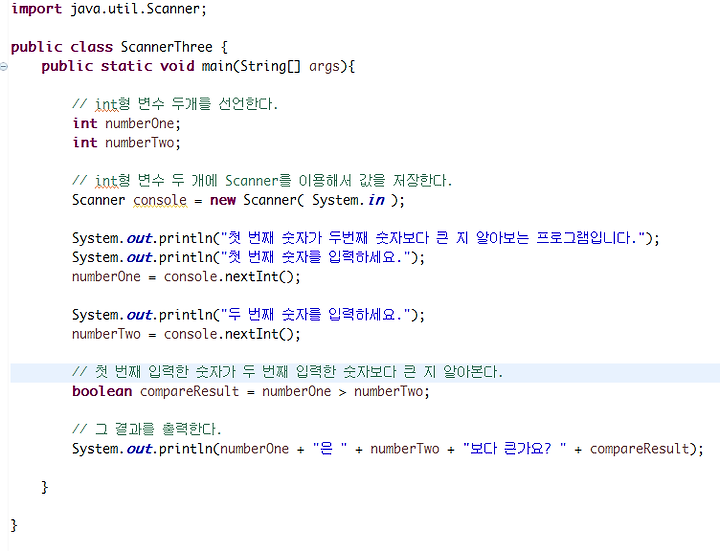Click 'String[] args' parameter

click(290, 67)
